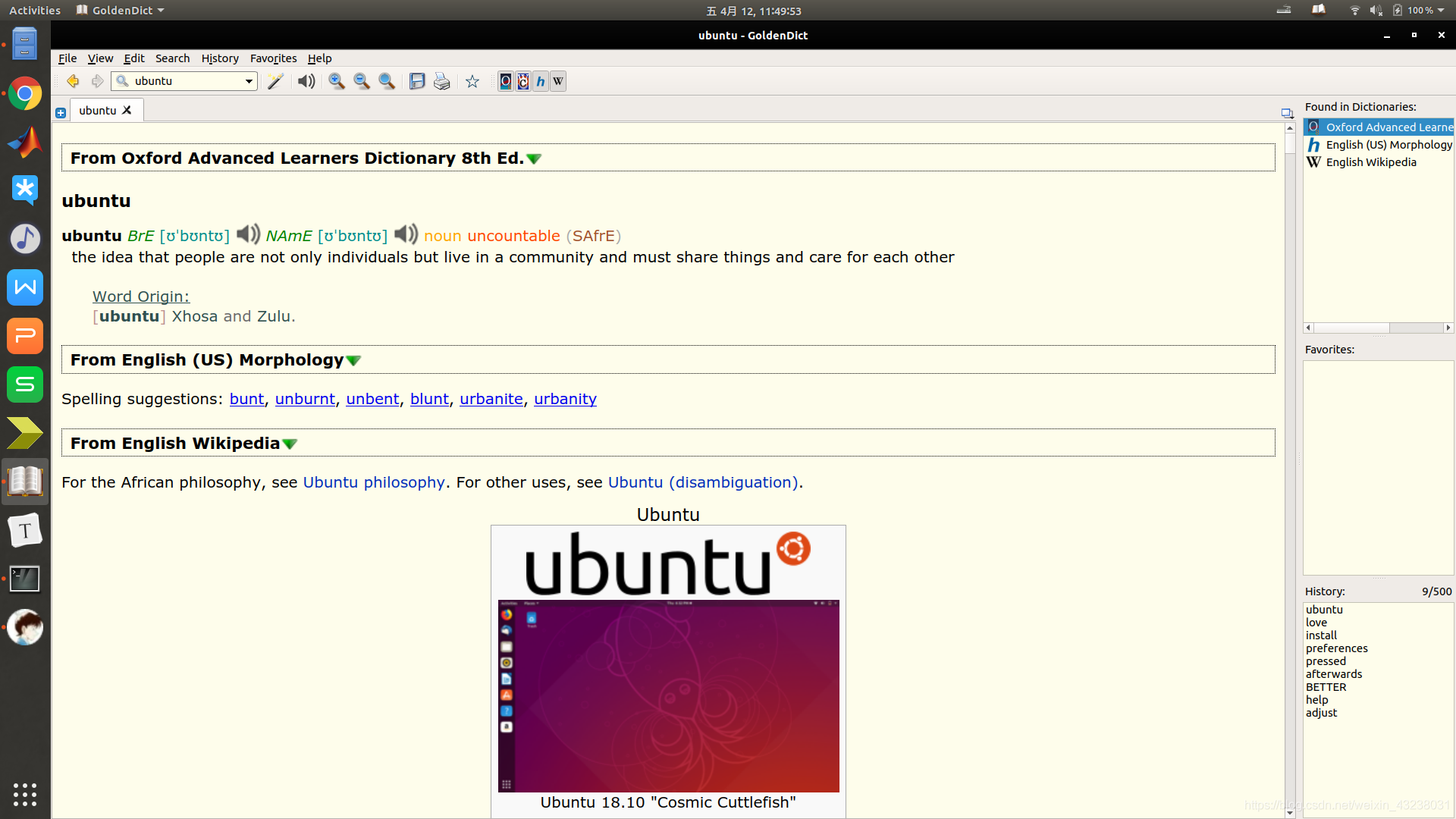Follow the urbanite spelling suggestion
This screenshot has width=1456, height=819.
click(491, 399)
